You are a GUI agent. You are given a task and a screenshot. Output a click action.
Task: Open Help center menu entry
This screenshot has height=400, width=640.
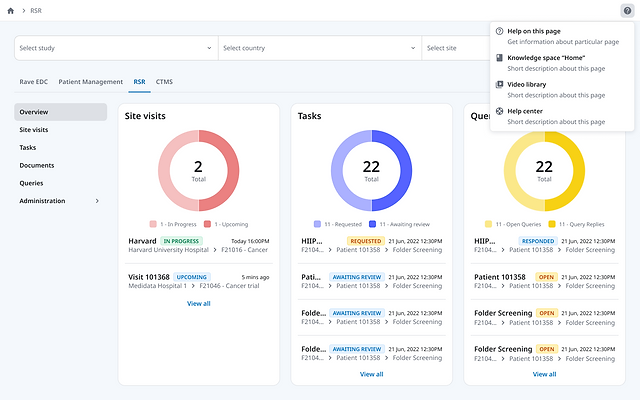click(x=562, y=116)
